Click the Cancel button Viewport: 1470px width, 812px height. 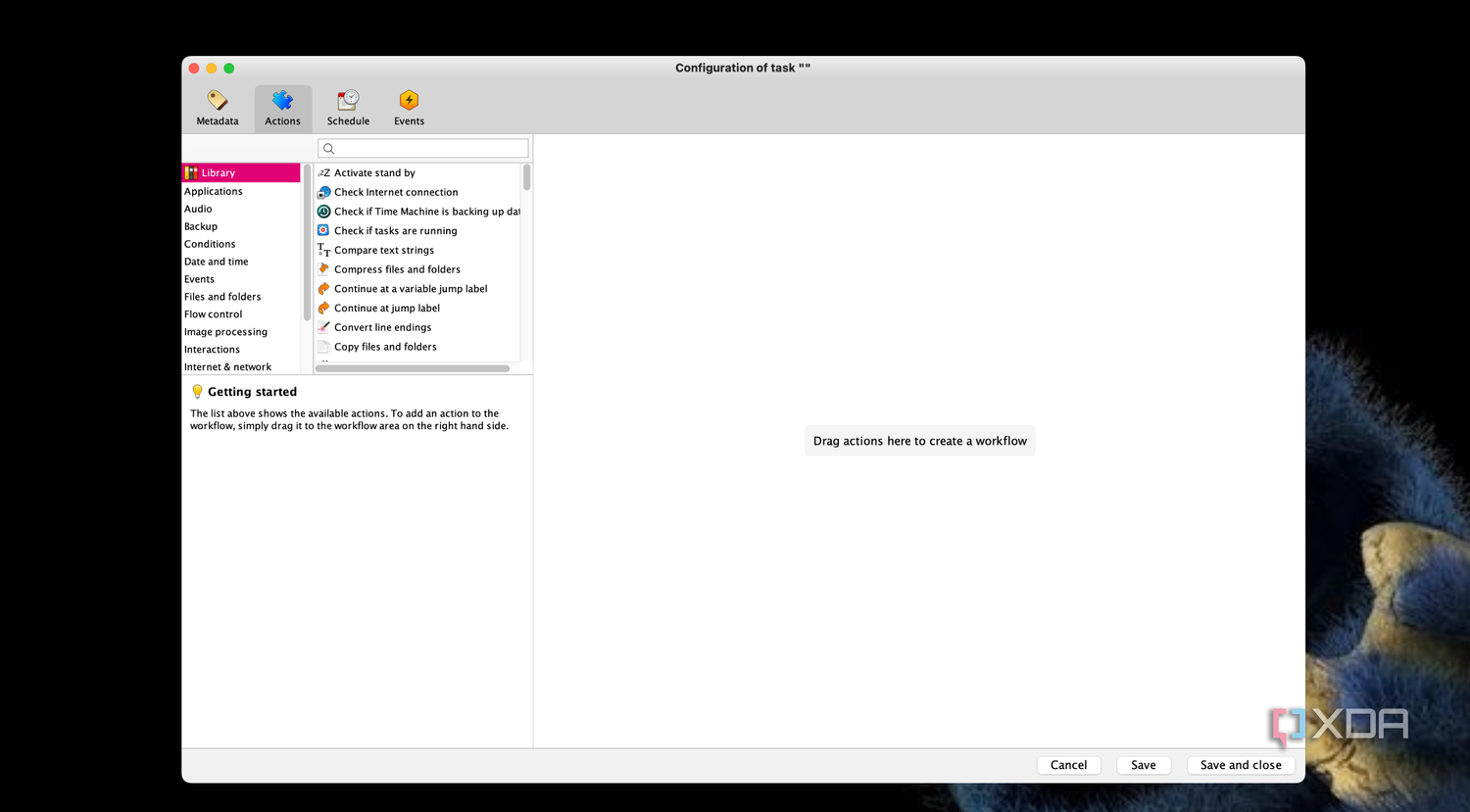coord(1068,765)
